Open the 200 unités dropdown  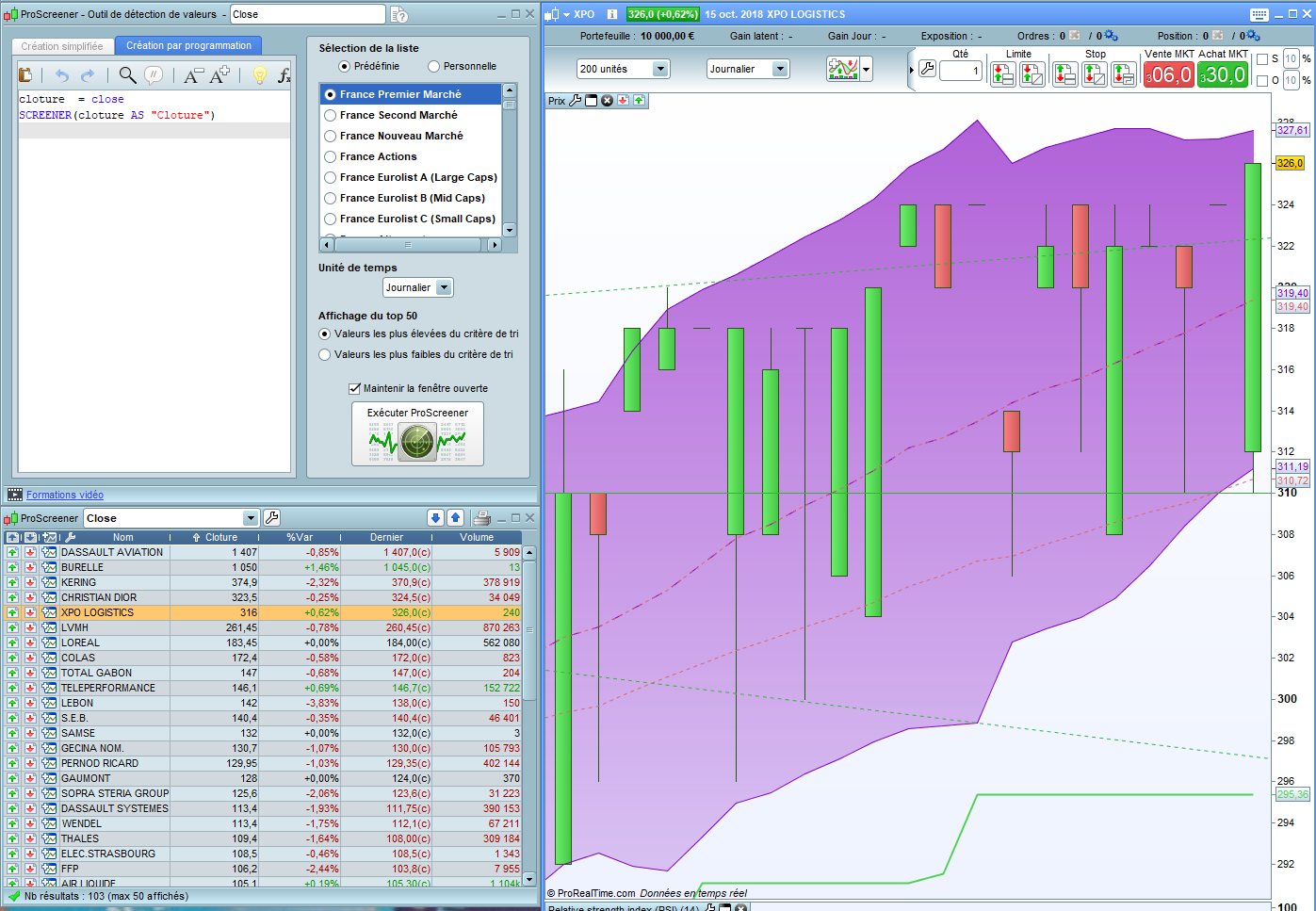click(623, 69)
